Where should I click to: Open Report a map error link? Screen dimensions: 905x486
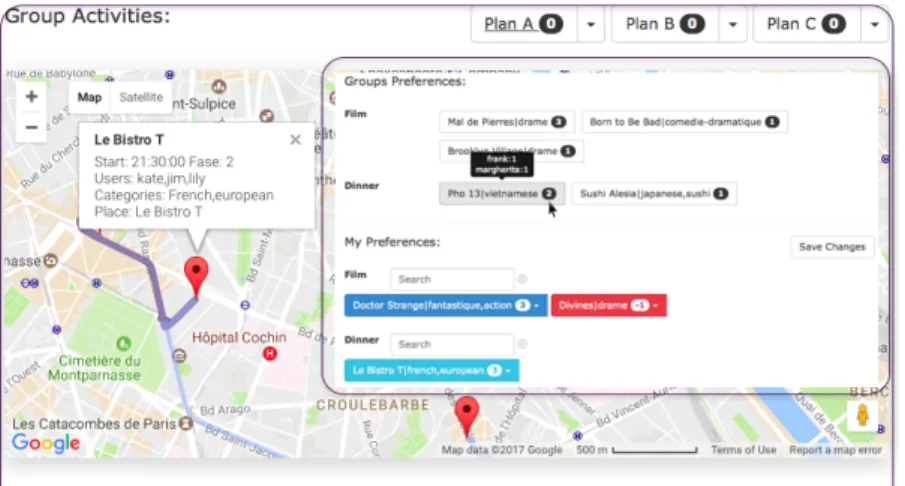(x=835, y=450)
